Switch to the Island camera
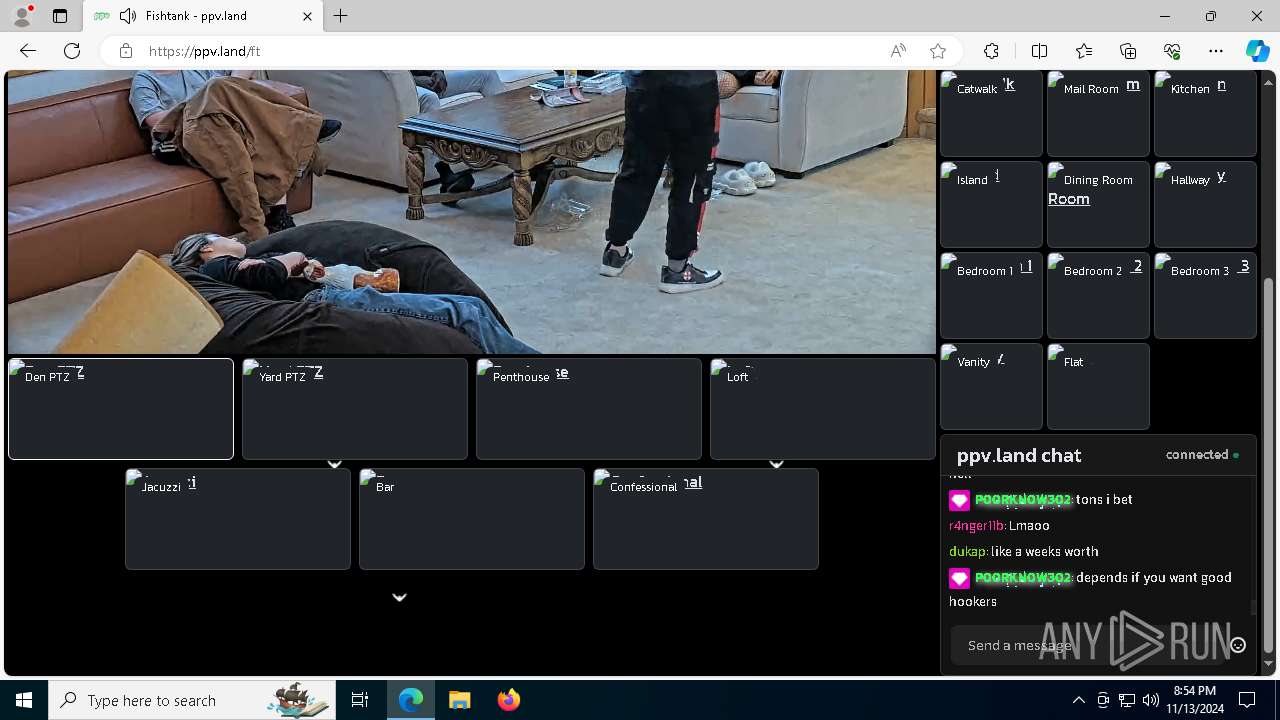Screen dimensions: 1280x720 (991, 204)
